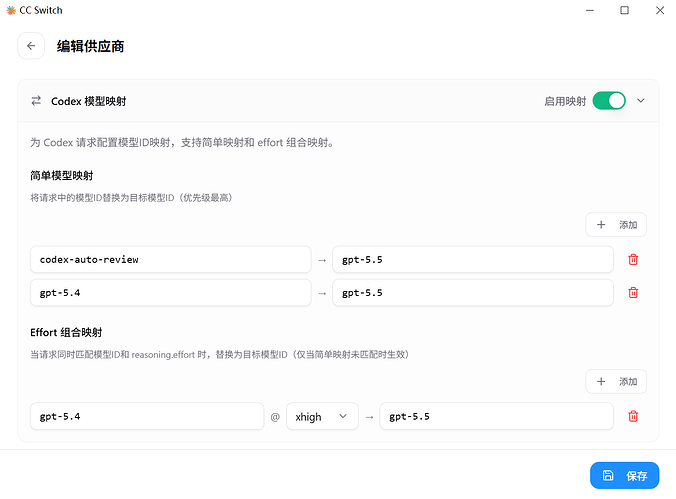Screen dimensions: 676x499
Task: Maximize the CC Switch window
Action: tap(624, 10)
